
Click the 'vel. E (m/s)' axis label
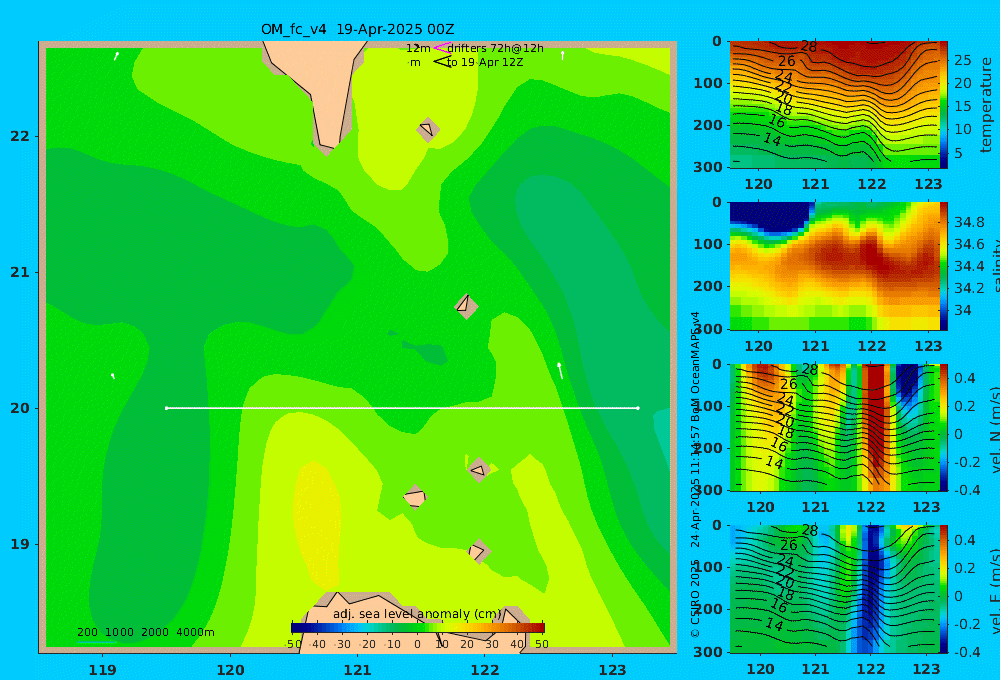pos(995,591)
